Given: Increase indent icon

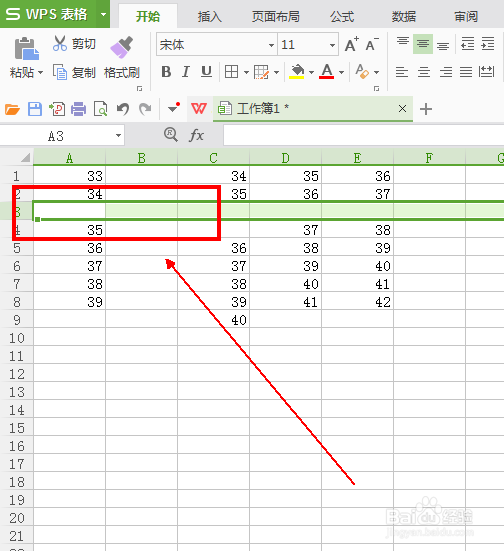Looking at the screenshot, I should [x=488, y=44].
